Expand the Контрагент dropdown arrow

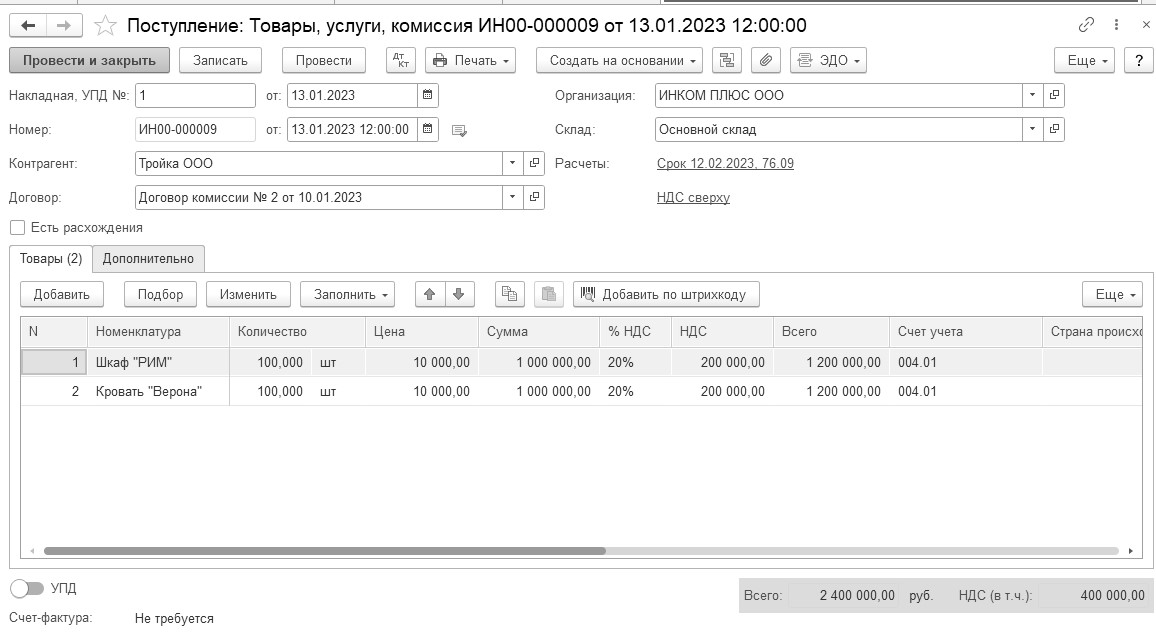coord(512,163)
